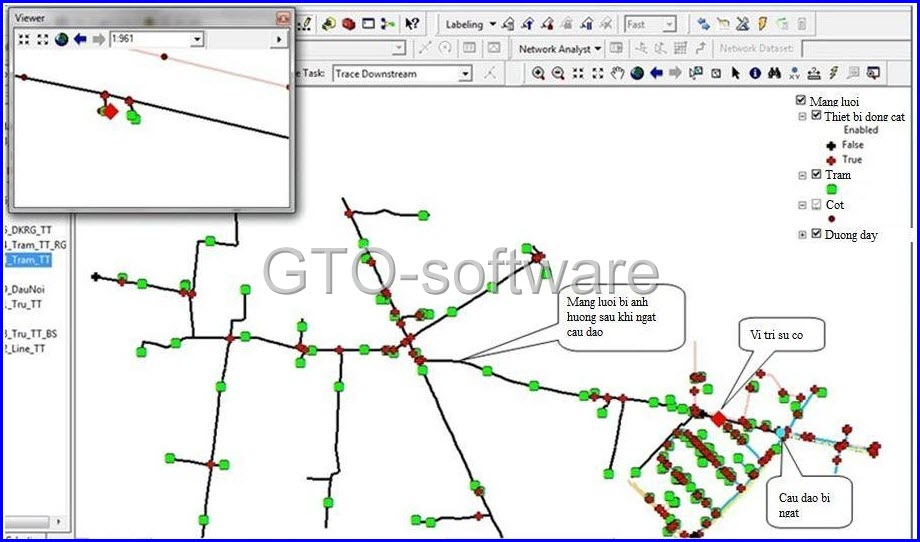This screenshot has height=542, width=920.
Task: Open the Fast label placement dropdown
Action: point(669,25)
